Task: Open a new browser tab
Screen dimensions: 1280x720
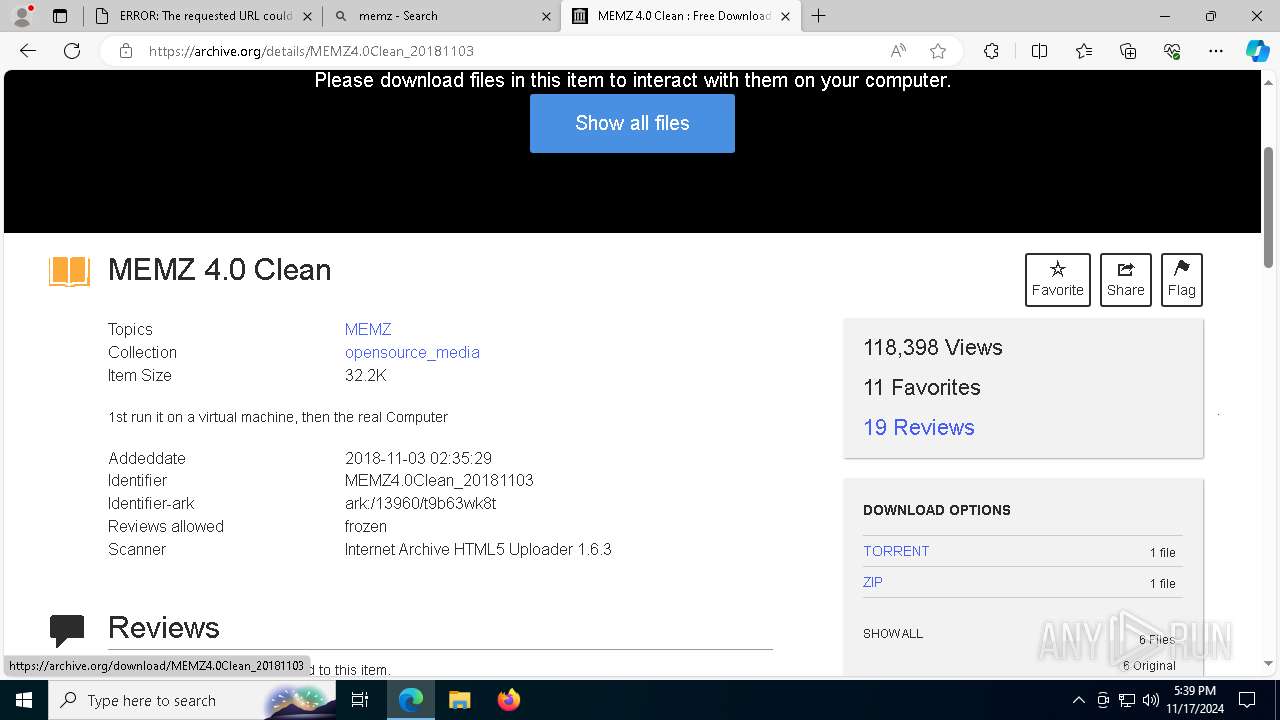Action: pyautogui.click(x=819, y=16)
